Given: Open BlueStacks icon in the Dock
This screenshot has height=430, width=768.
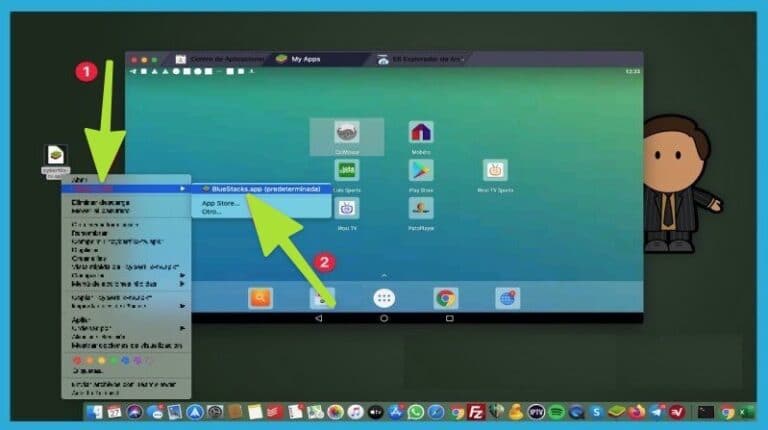Looking at the screenshot, I should coord(617,412).
